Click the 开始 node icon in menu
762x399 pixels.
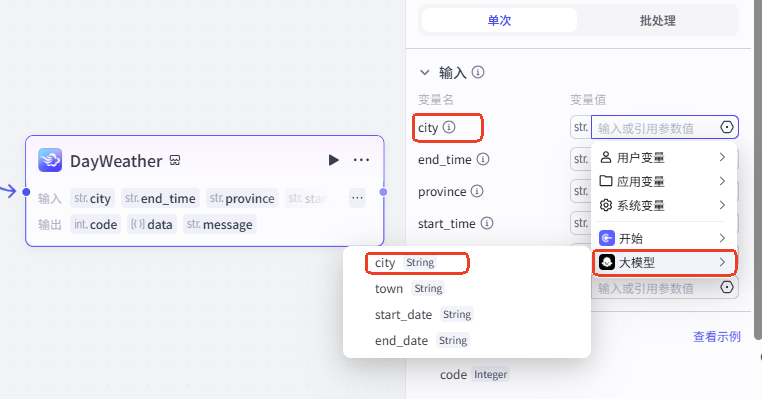click(x=606, y=238)
